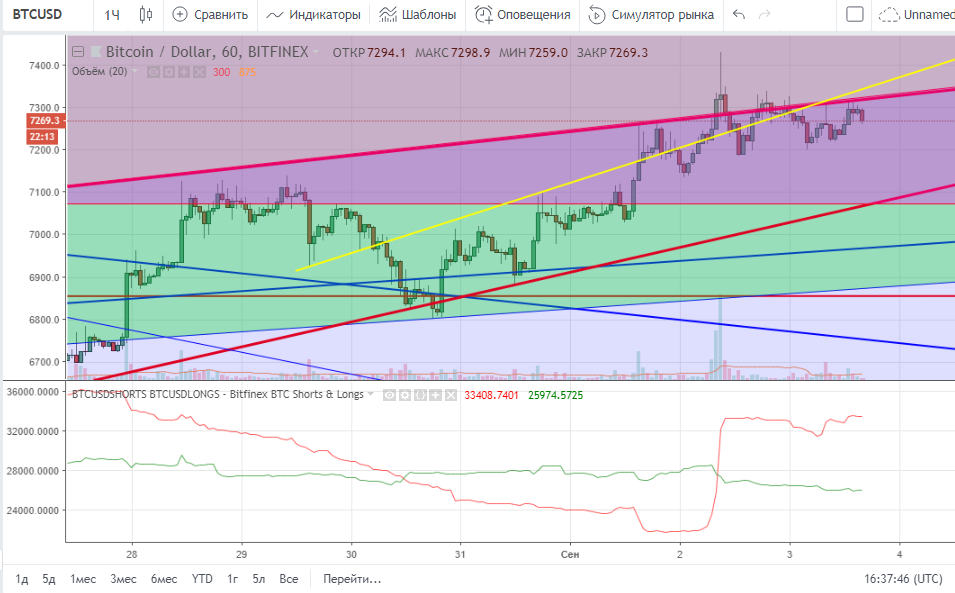Open the candlestick chart style selector
Image resolution: width=955 pixels, height=593 pixels.
pyautogui.click(x=147, y=15)
